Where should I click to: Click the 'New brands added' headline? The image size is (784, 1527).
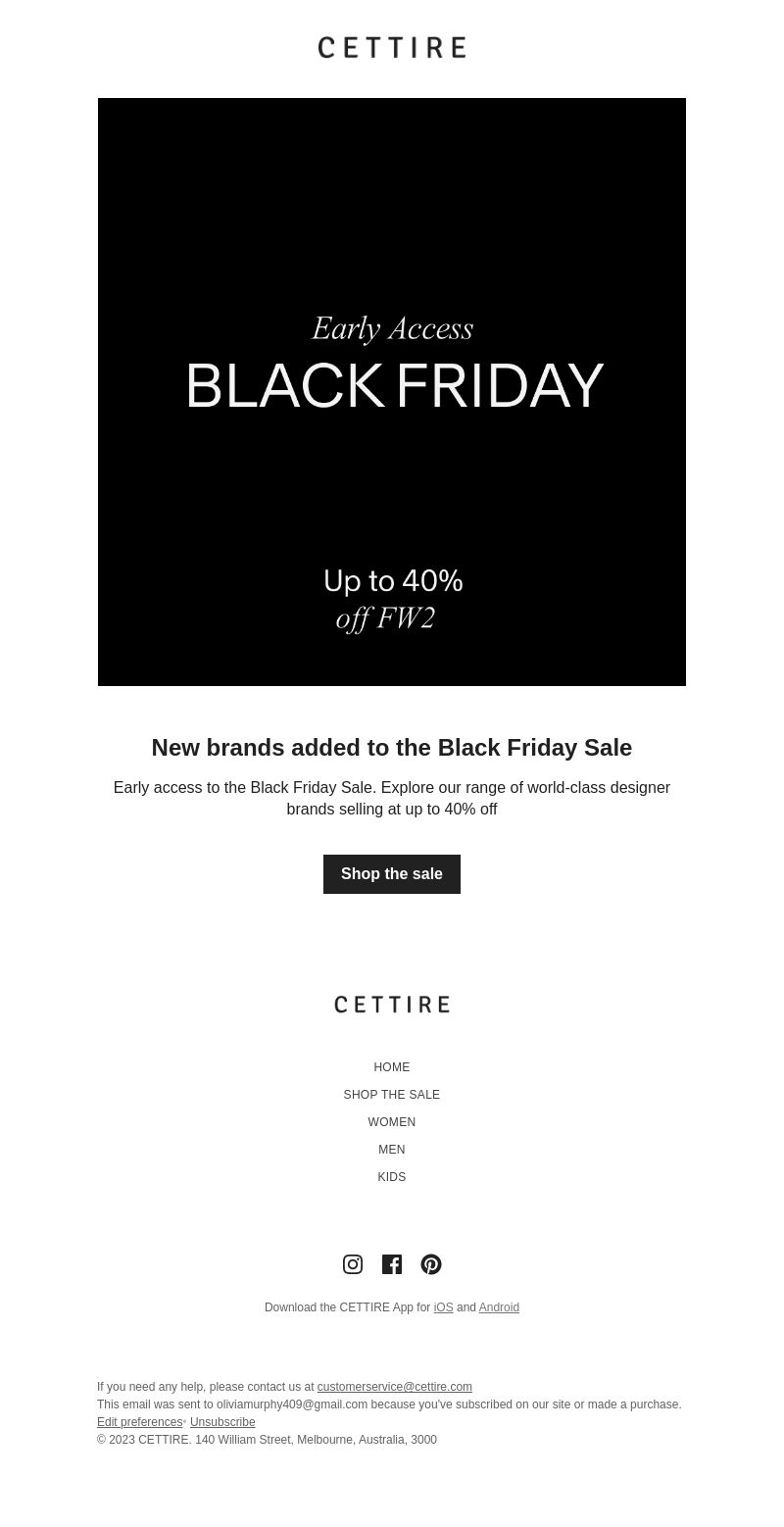(392, 748)
